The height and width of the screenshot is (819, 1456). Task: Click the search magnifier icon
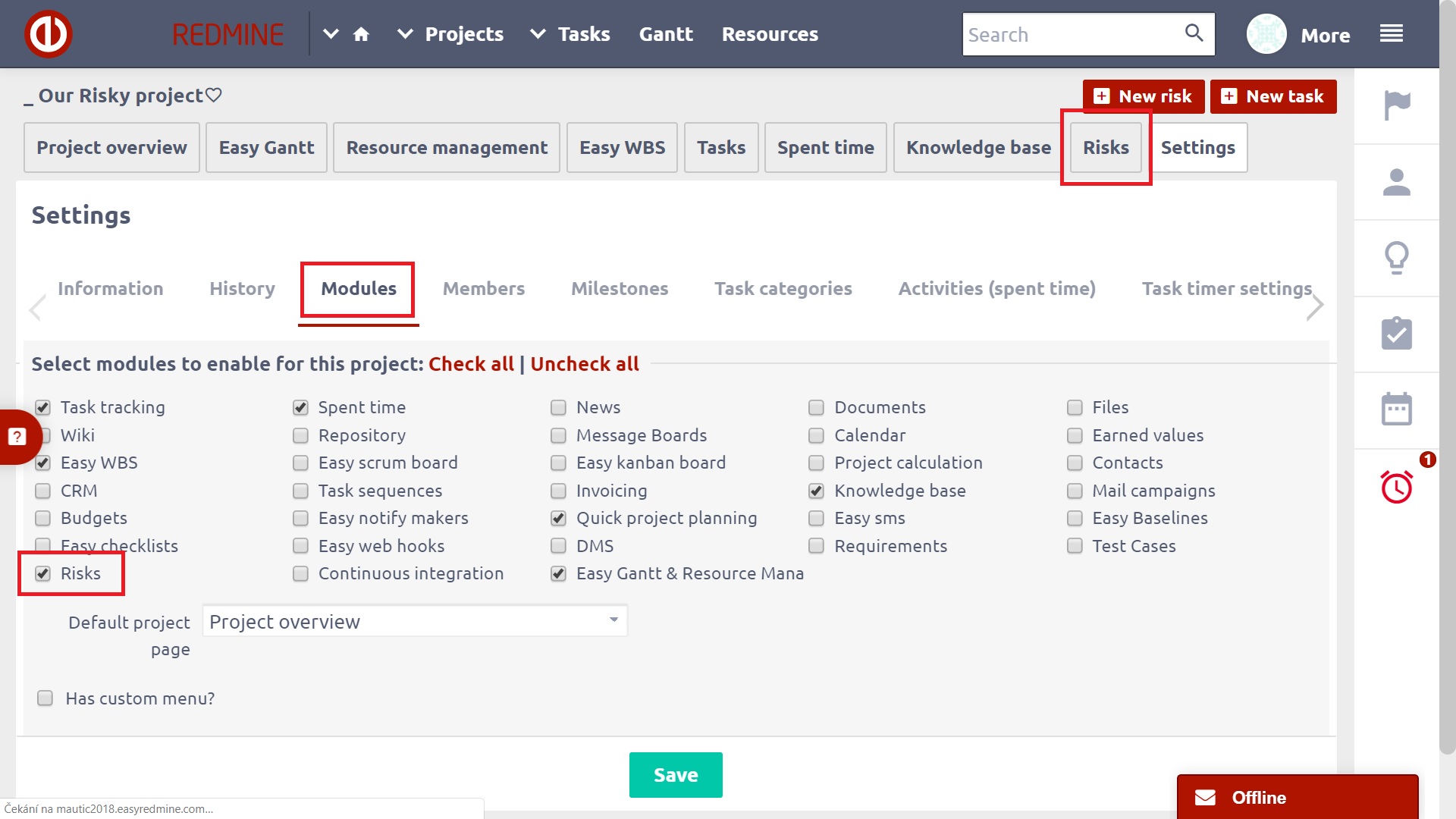[1194, 33]
